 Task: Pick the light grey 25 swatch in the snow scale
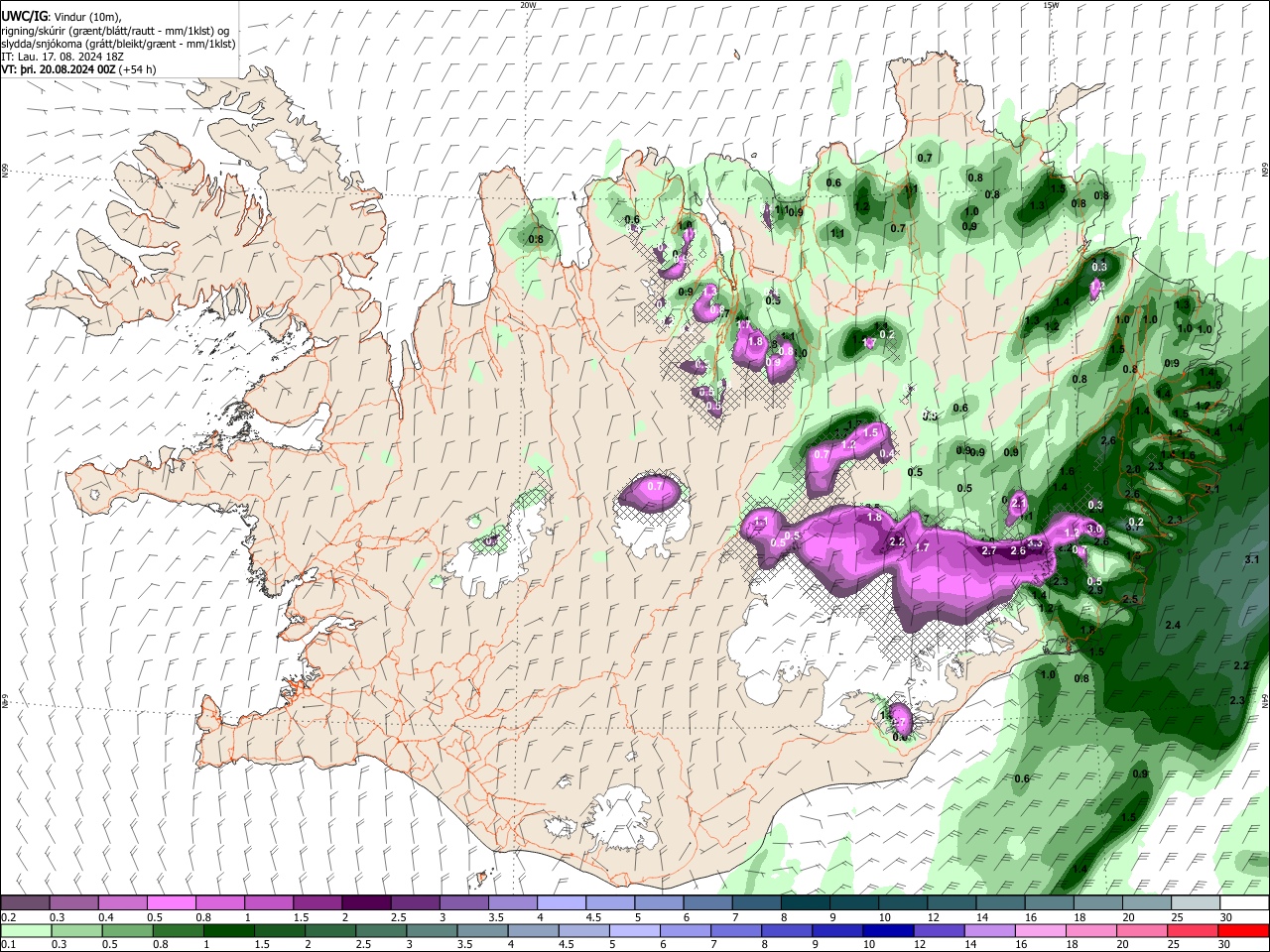tap(1195, 903)
